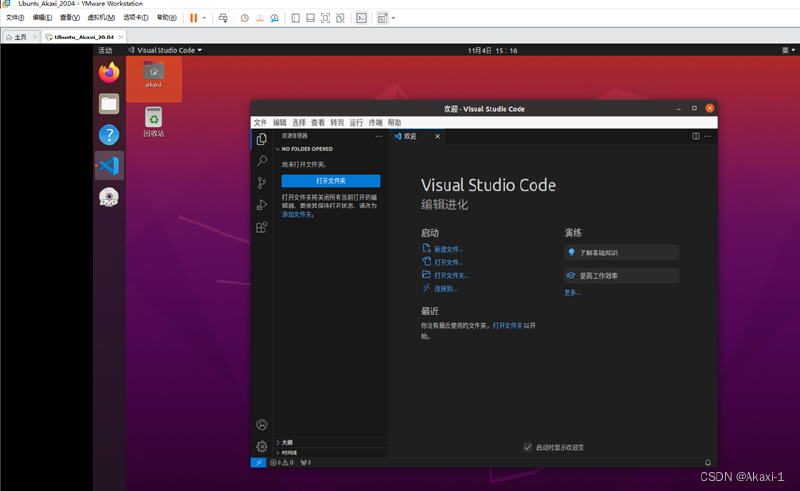Select the 回收站 trash icon on desktop
Viewport: 800px width, 491px height.
154,121
